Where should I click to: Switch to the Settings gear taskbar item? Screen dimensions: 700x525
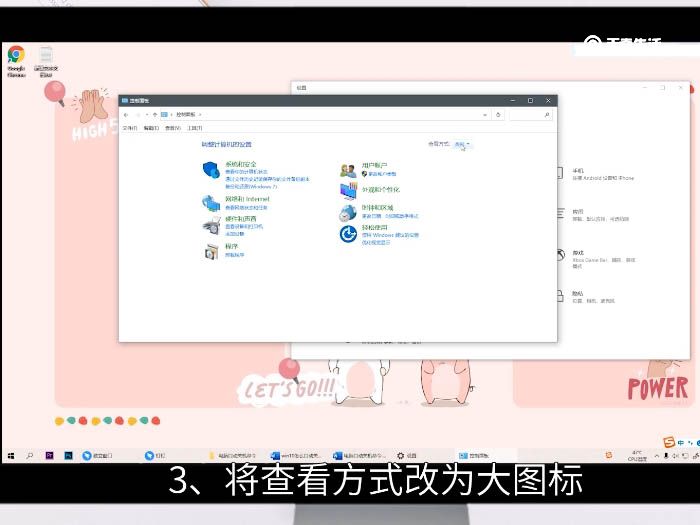(x=407, y=455)
